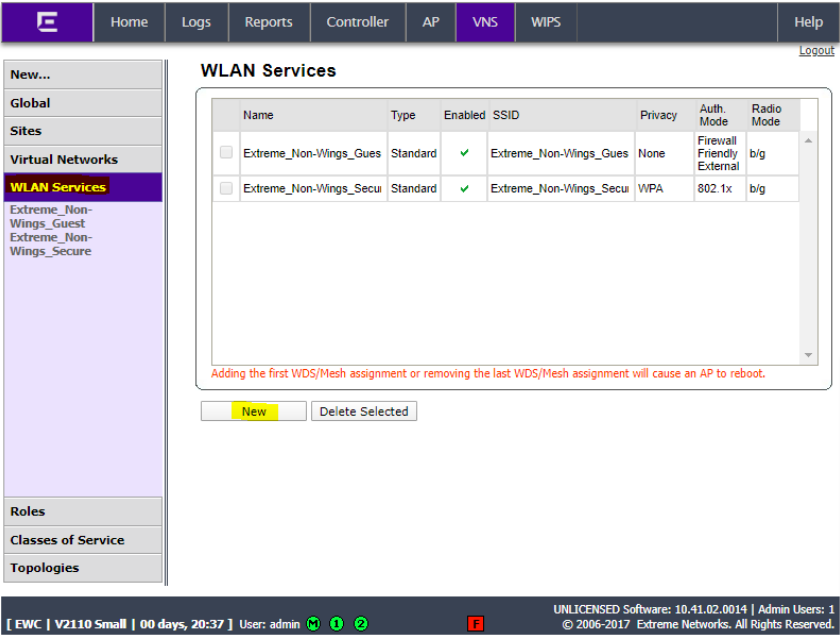Click the Enabled column header

464,115
